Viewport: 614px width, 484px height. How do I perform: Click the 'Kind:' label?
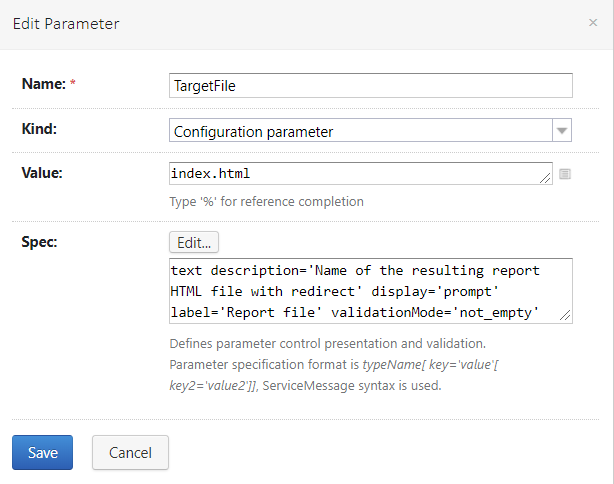tap(39, 129)
